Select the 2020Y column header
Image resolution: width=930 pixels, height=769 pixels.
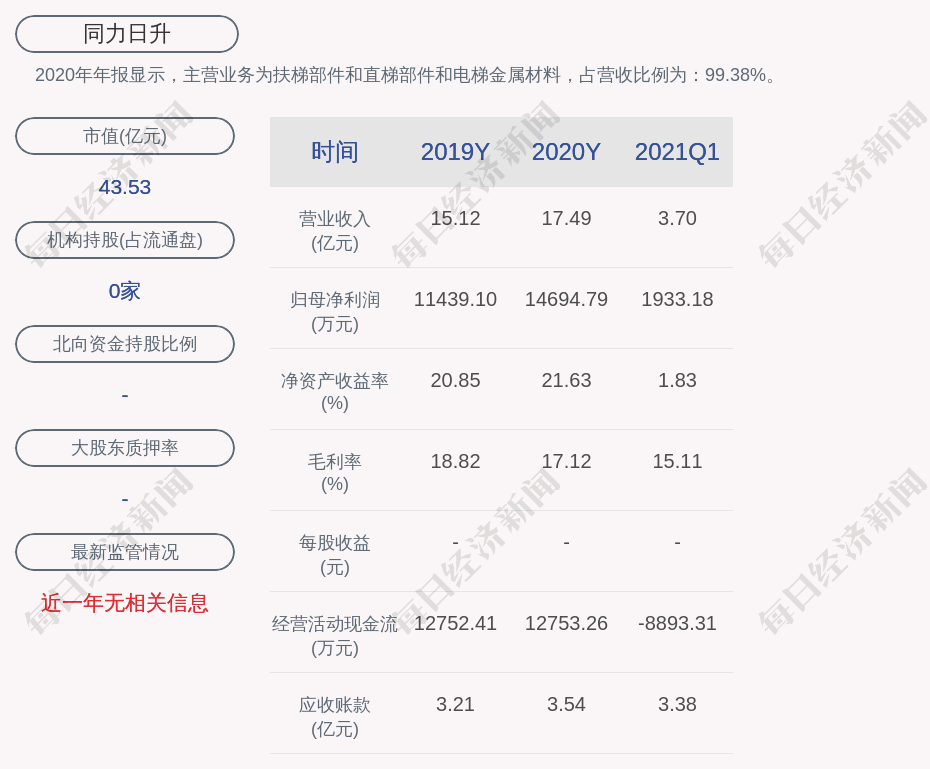[566, 152]
